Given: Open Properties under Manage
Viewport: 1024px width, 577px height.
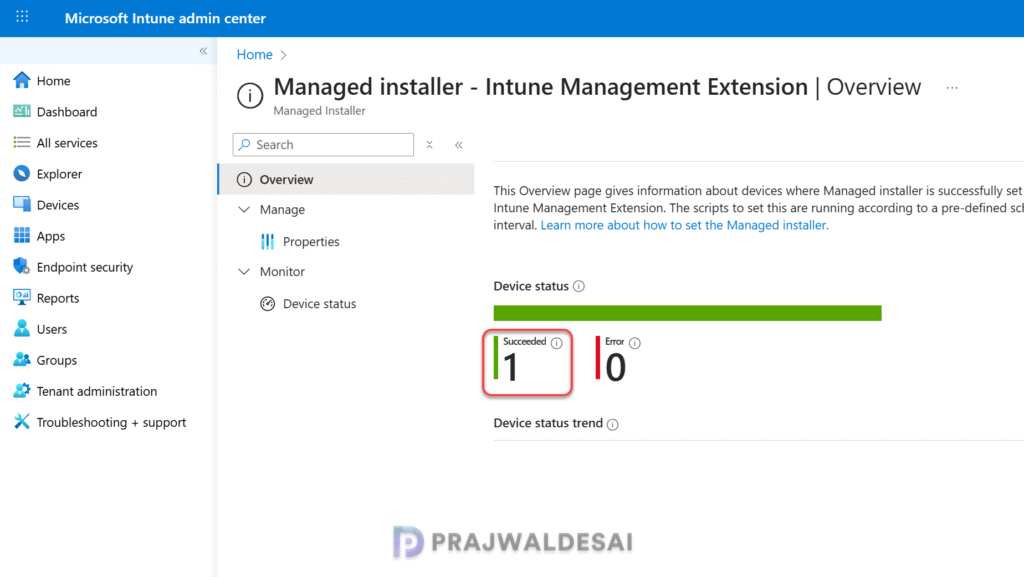Looking at the screenshot, I should tap(311, 242).
